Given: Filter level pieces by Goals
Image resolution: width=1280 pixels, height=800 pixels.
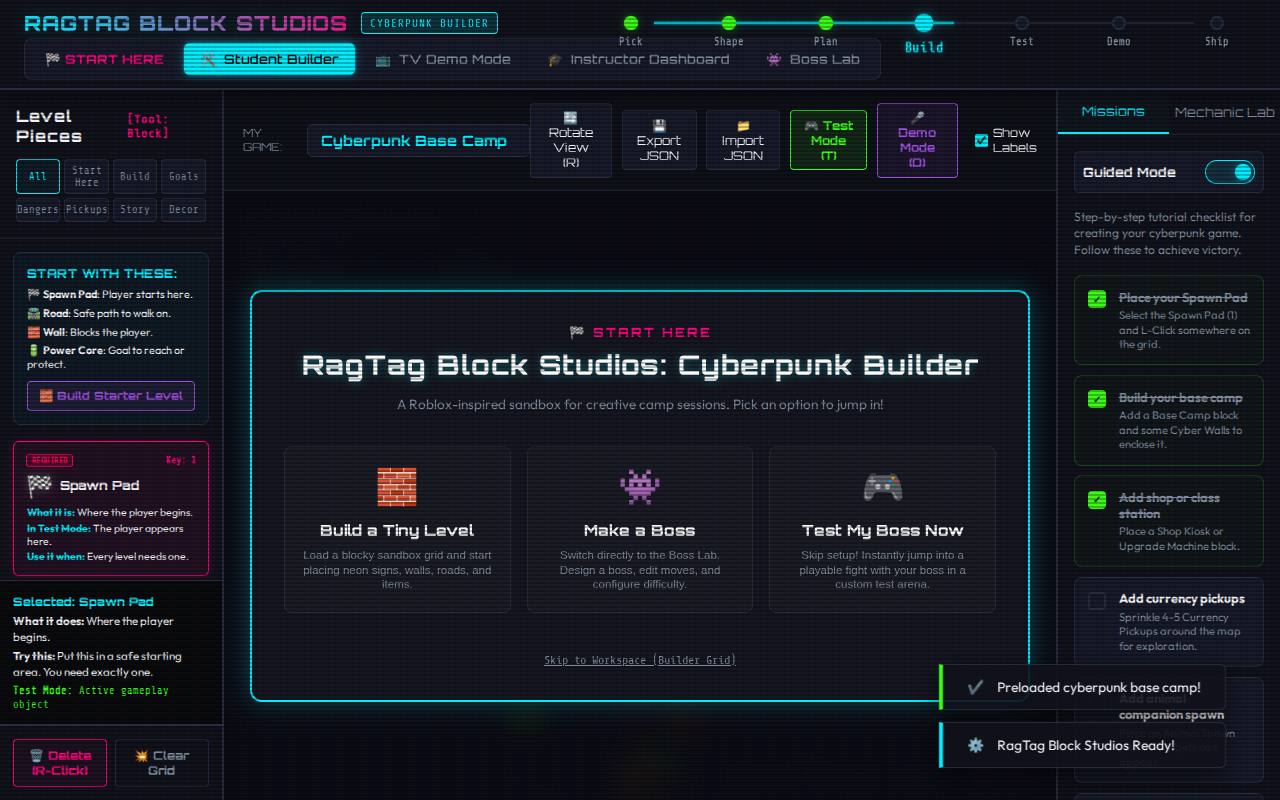Looking at the screenshot, I should click(x=184, y=176).
